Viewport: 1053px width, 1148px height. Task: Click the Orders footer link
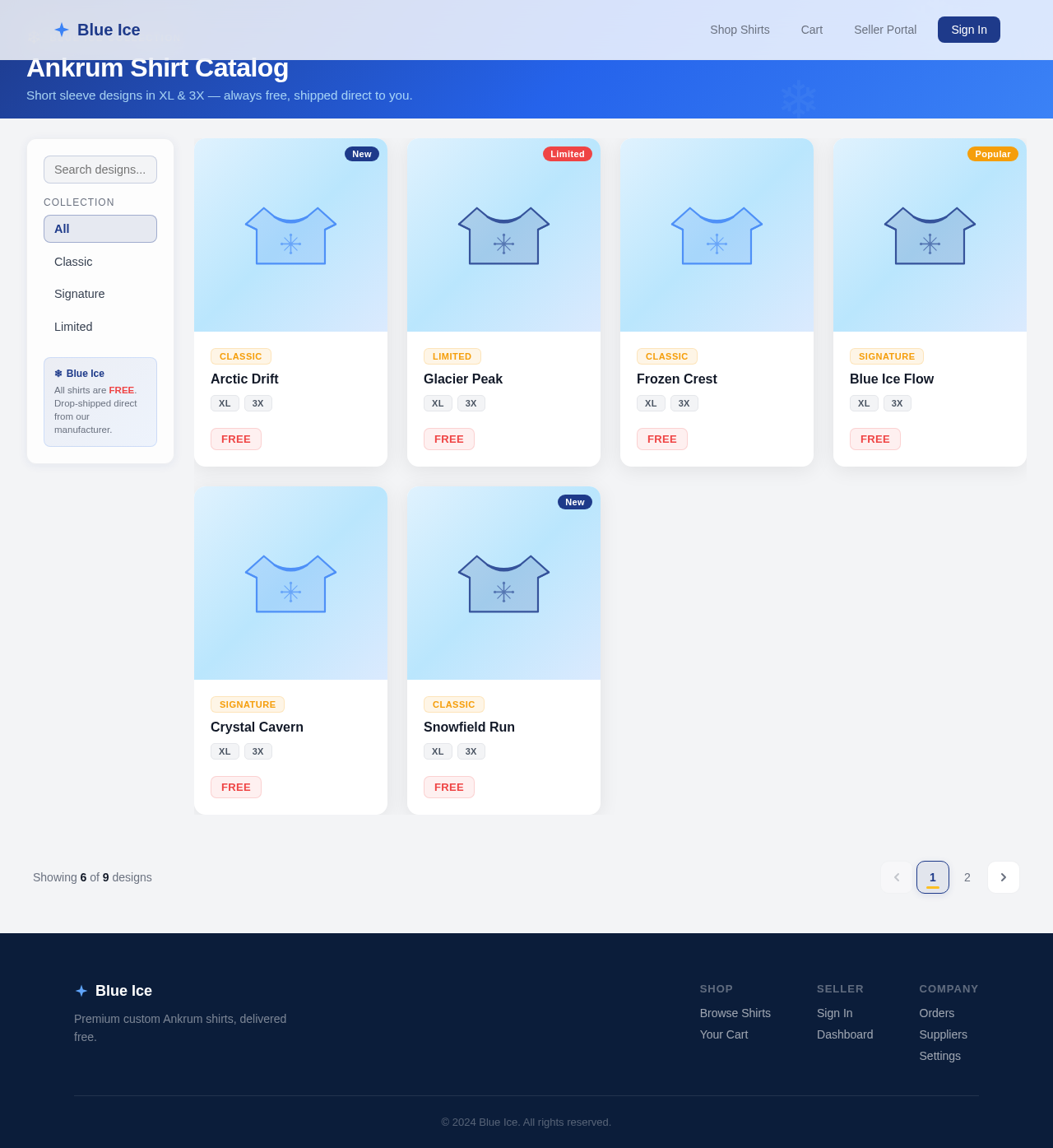[x=937, y=1013]
